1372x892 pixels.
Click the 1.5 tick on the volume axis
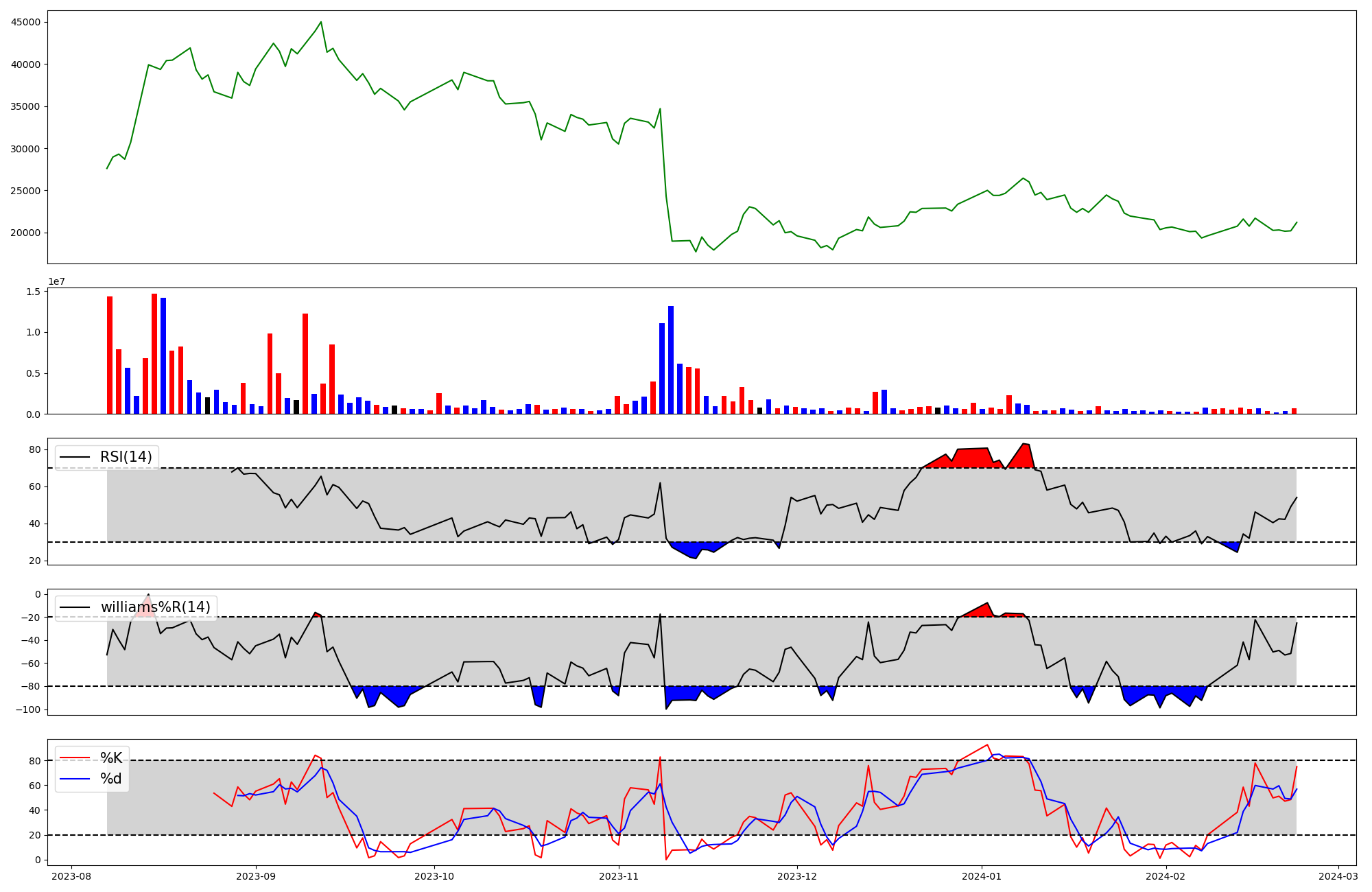34,292
